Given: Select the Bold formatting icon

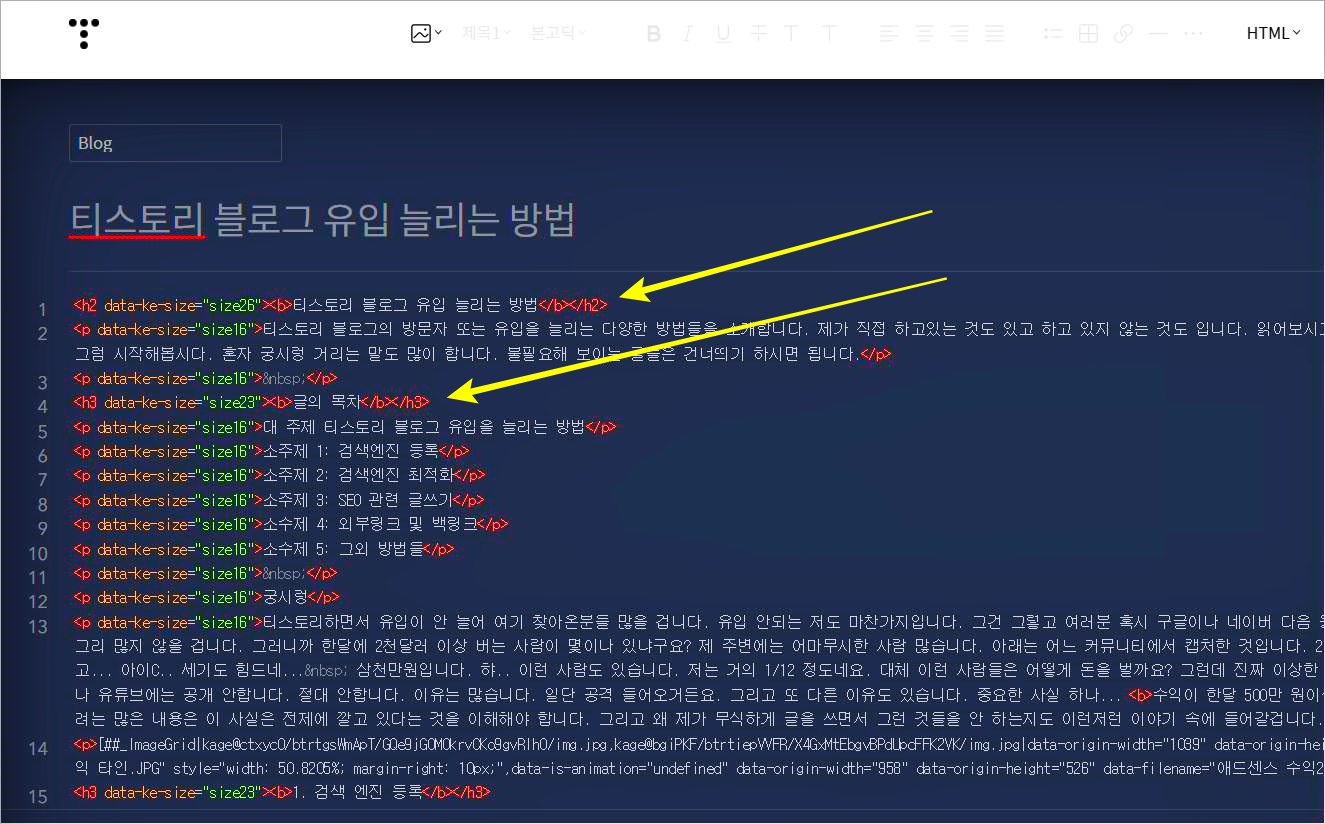Looking at the screenshot, I should (653, 33).
